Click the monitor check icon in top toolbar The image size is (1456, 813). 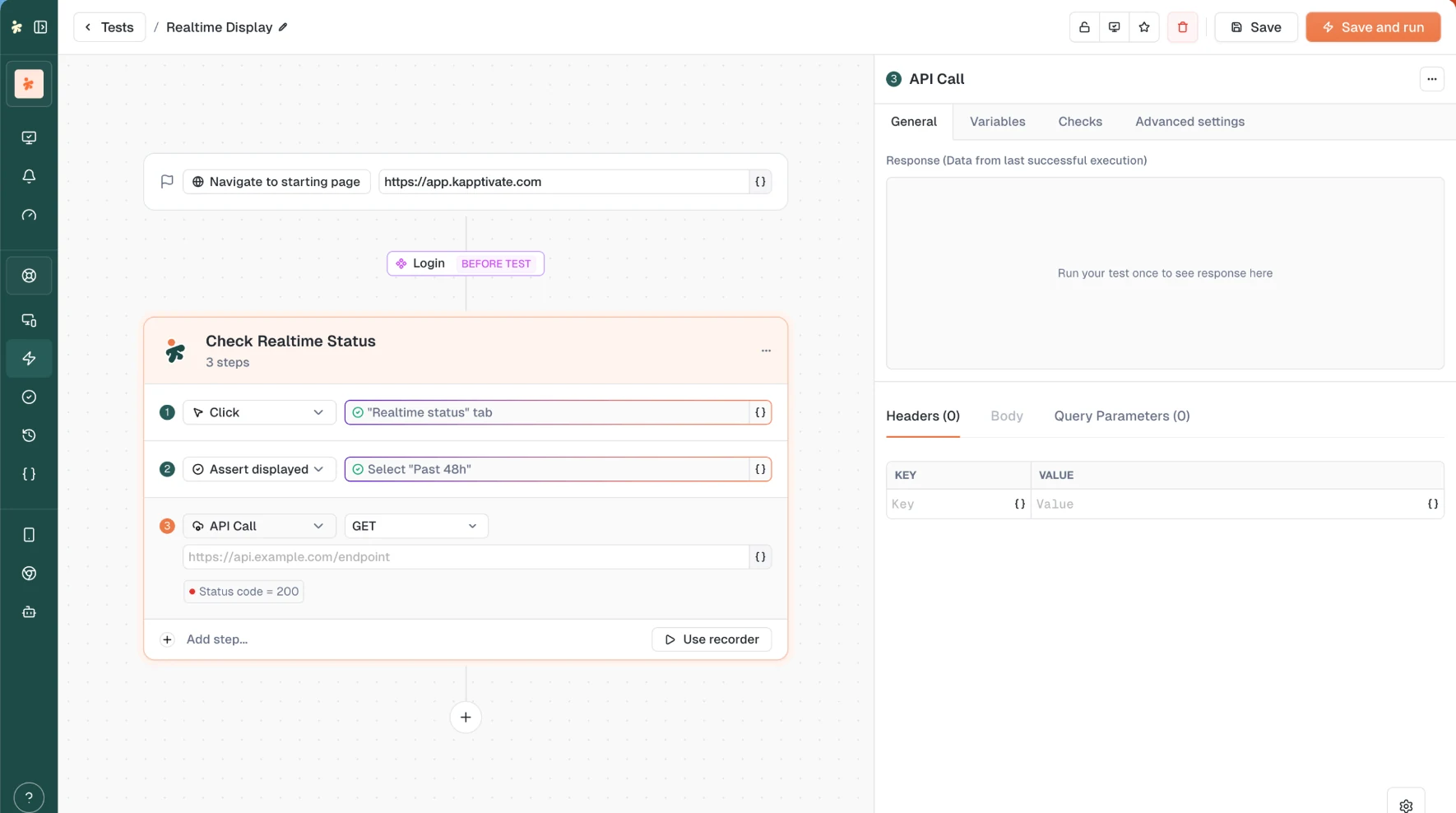(x=1114, y=27)
